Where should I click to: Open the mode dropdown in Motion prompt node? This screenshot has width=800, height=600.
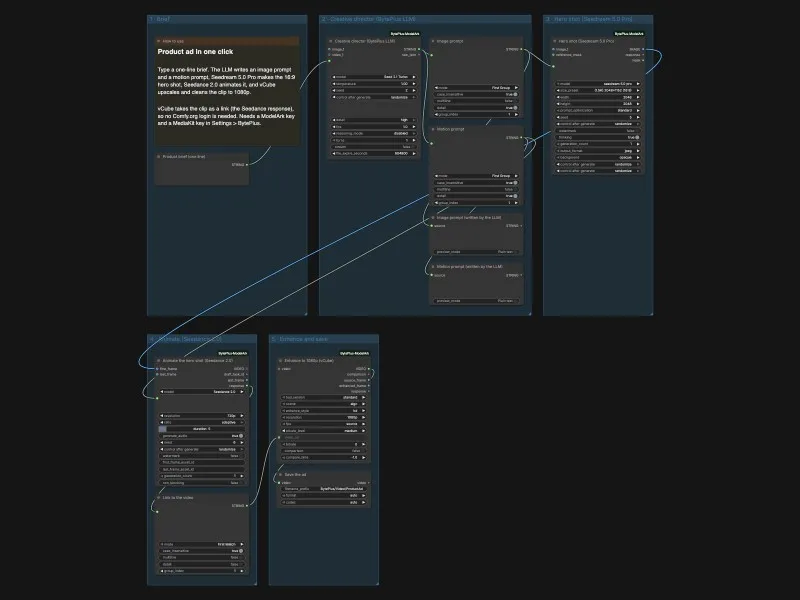(x=476, y=176)
